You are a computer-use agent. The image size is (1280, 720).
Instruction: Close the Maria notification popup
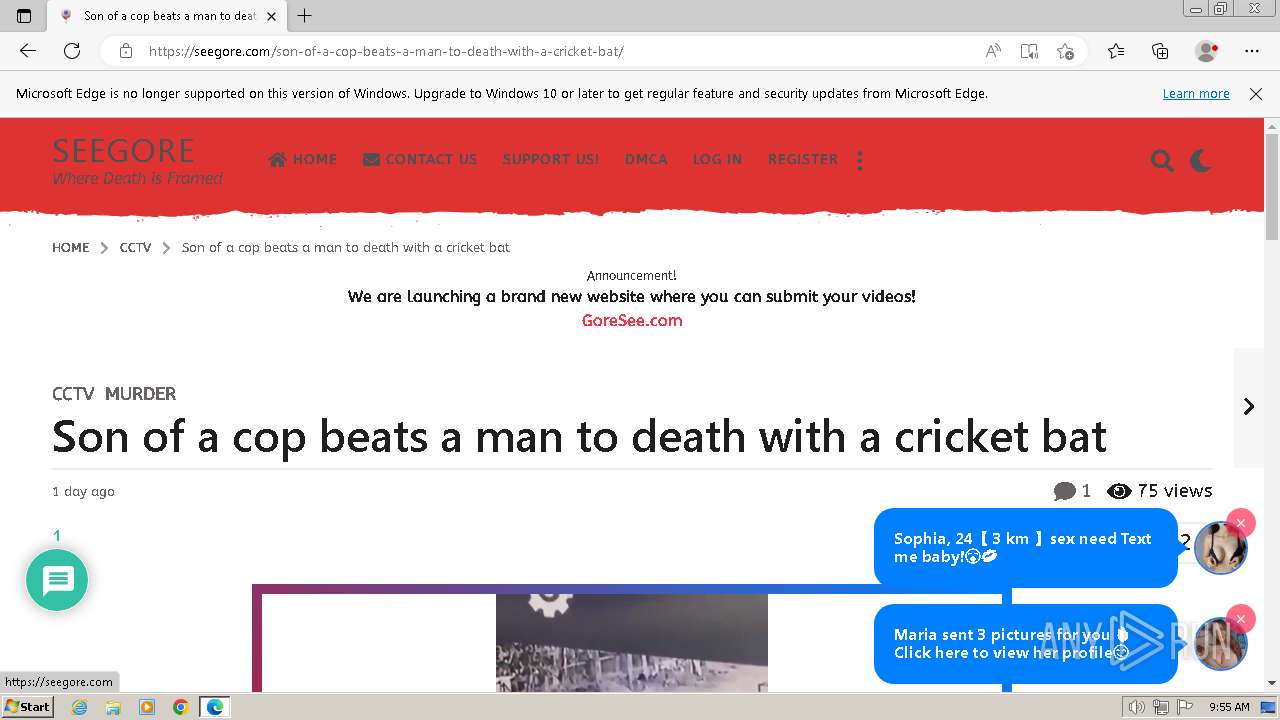point(1241,619)
